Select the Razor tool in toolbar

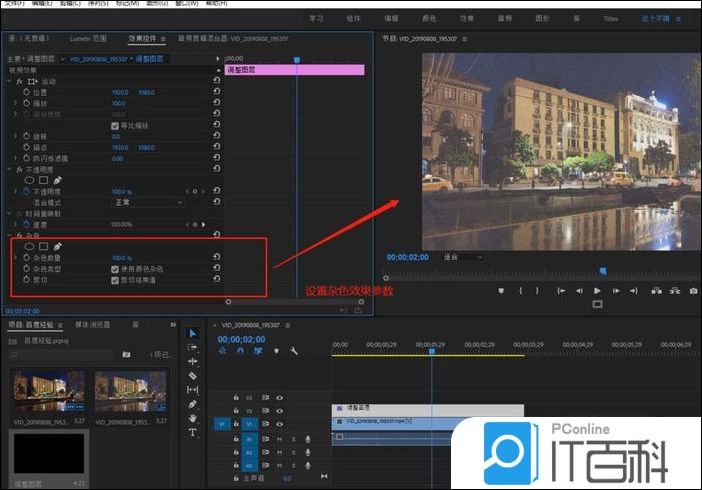tap(193, 375)
